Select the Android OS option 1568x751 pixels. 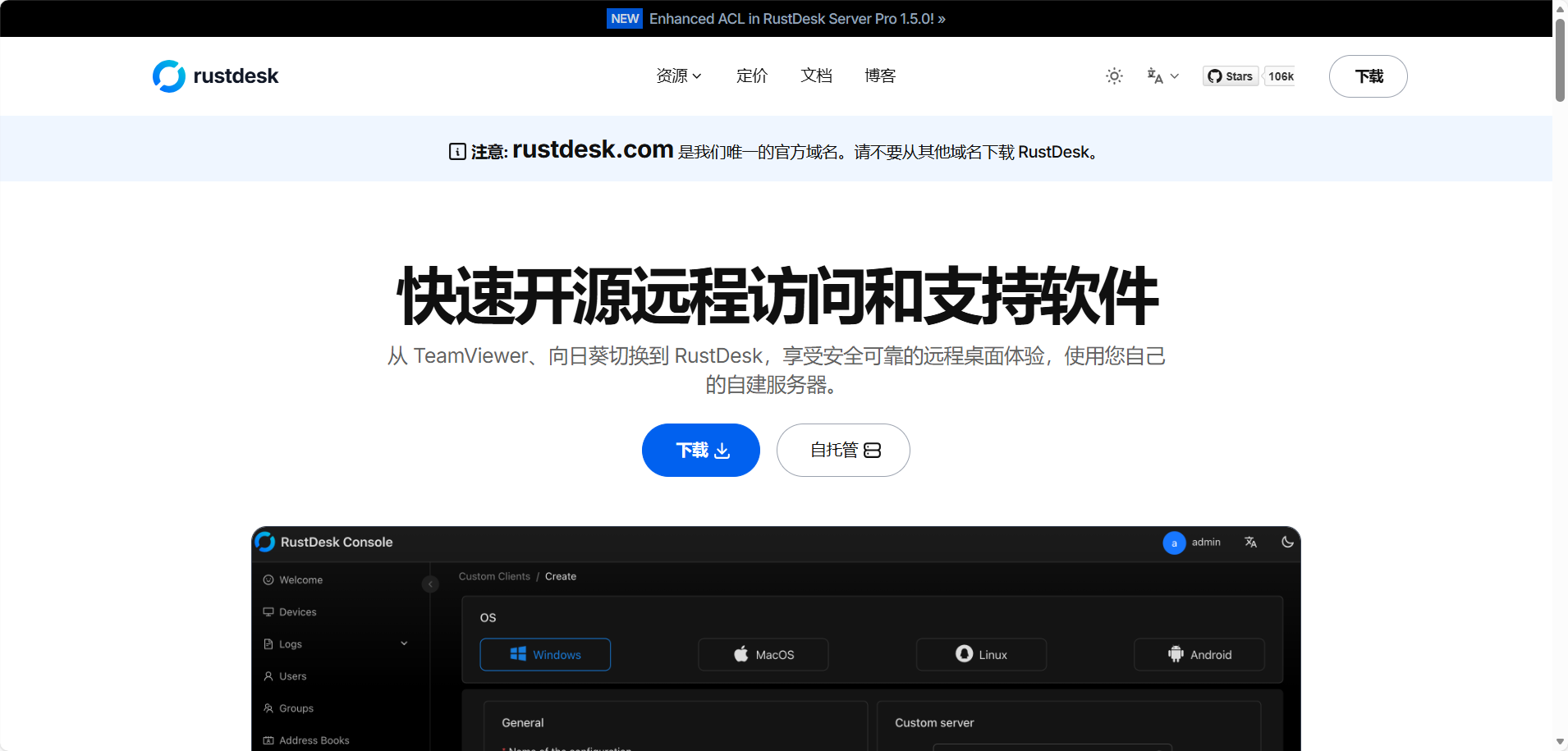point(1199,654)
